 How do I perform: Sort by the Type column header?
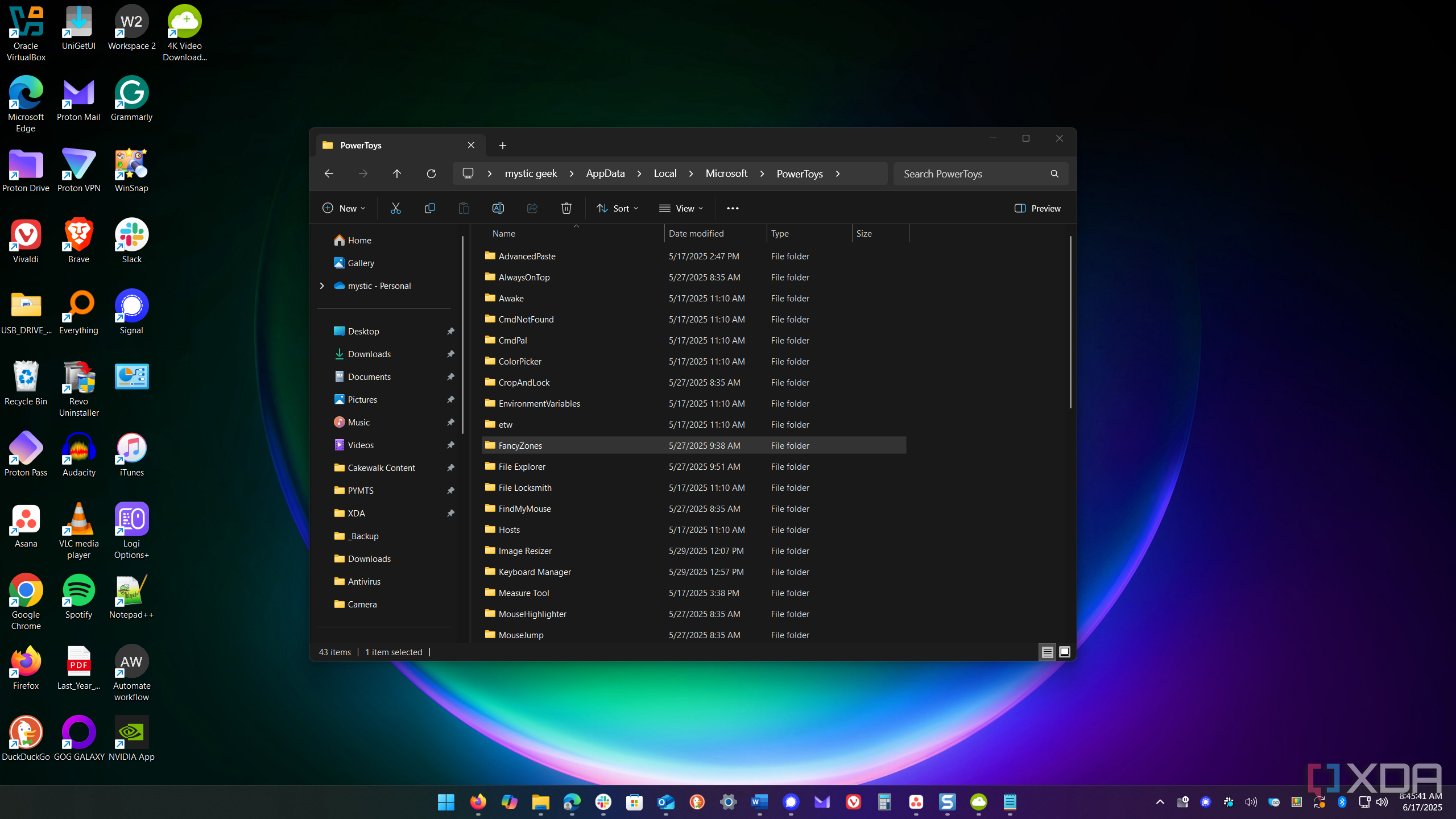809,234
